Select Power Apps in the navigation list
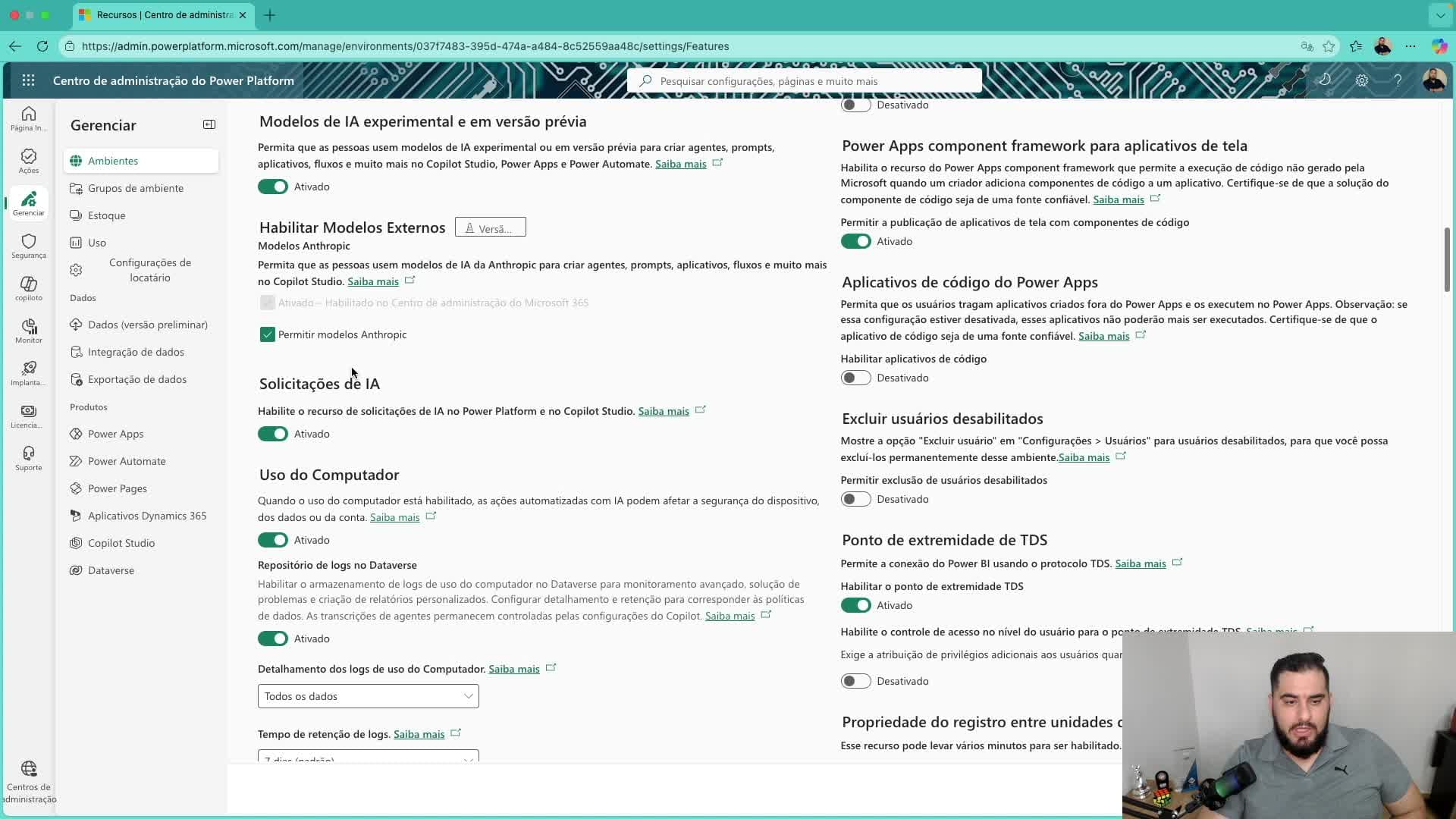This screenshot has width=1456, height=819. 116,433
